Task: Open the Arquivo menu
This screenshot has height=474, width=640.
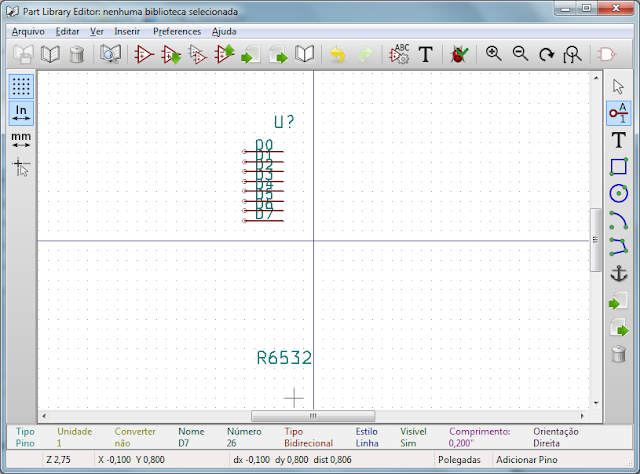Action: [28, 31]
